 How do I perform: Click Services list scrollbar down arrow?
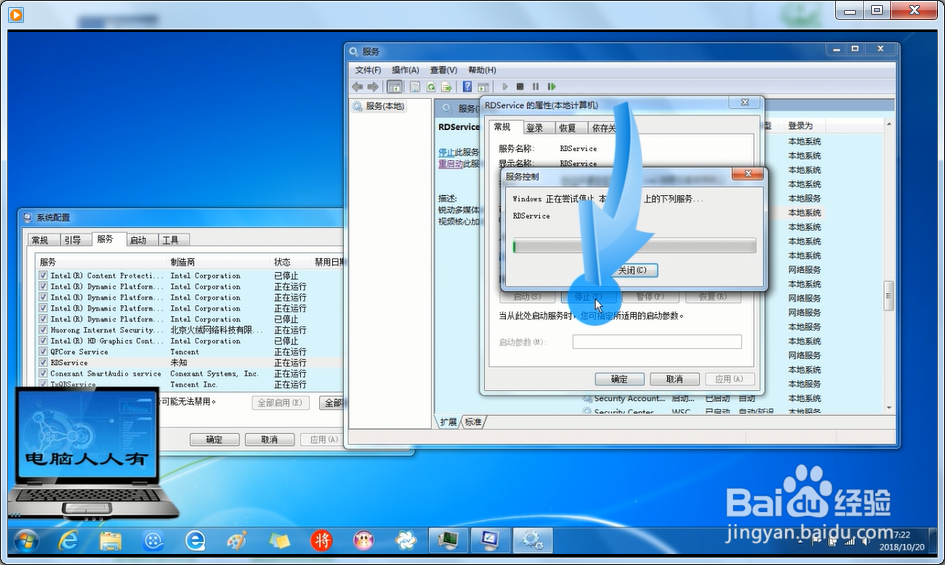pos(888,408)
